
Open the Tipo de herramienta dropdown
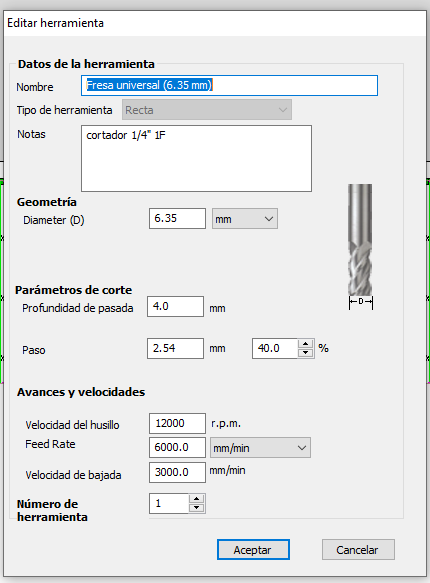(207, 110)
